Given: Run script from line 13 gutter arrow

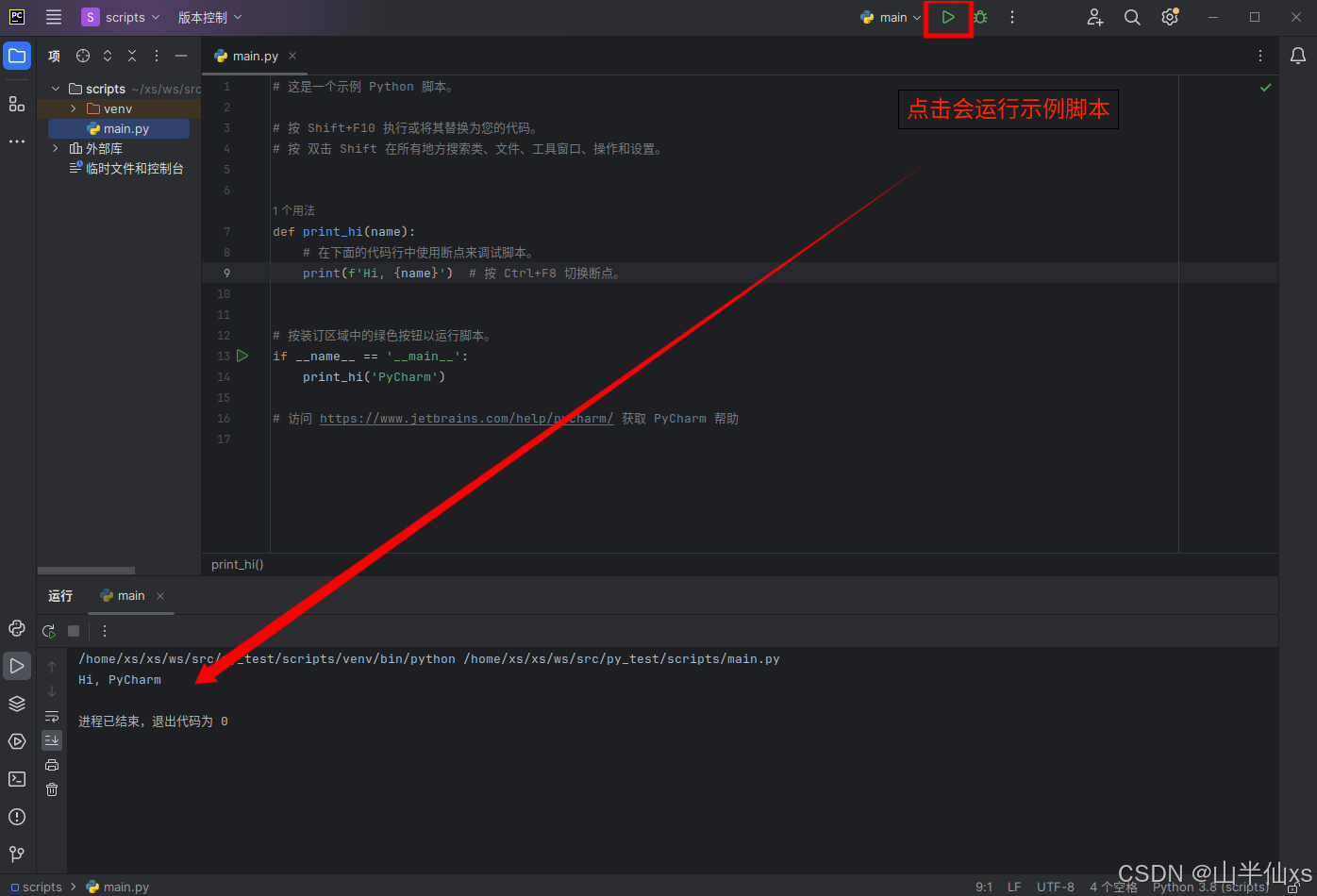Looking at the screenshot, I should click(x=242, y=356).
